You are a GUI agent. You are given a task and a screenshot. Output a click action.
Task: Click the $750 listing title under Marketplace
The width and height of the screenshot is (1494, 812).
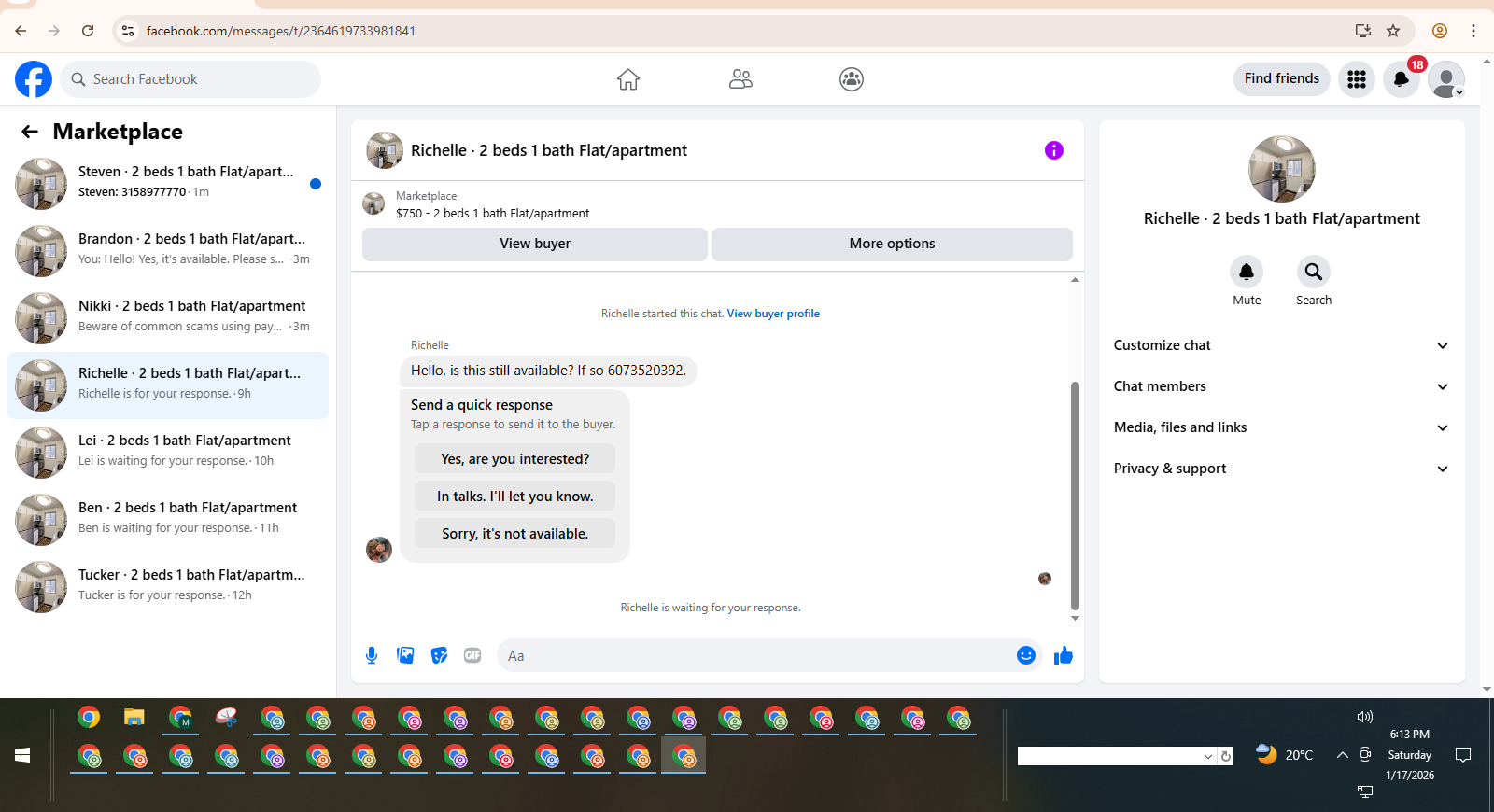(x=492, y=214)
